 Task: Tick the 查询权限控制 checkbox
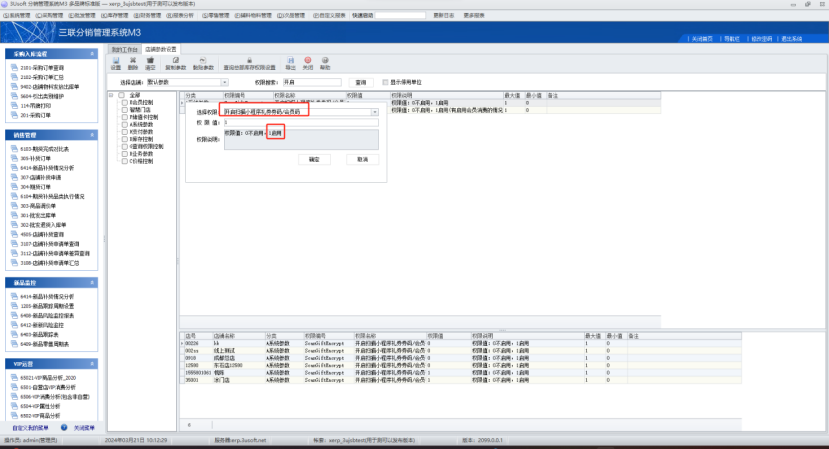pos(125,146)
